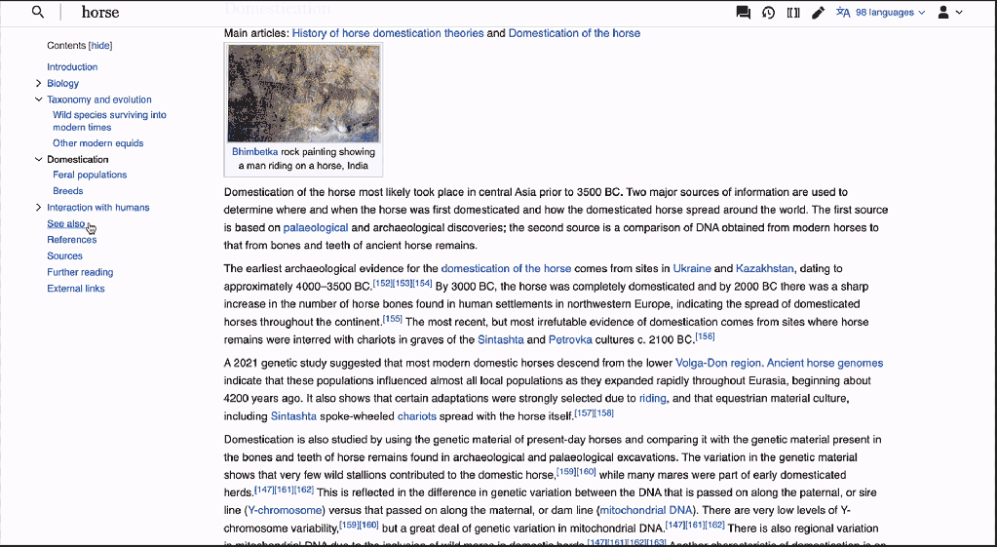Open the 98 languages dropdown
Viewport: 997px width, 547px height.
pos(890,12)
